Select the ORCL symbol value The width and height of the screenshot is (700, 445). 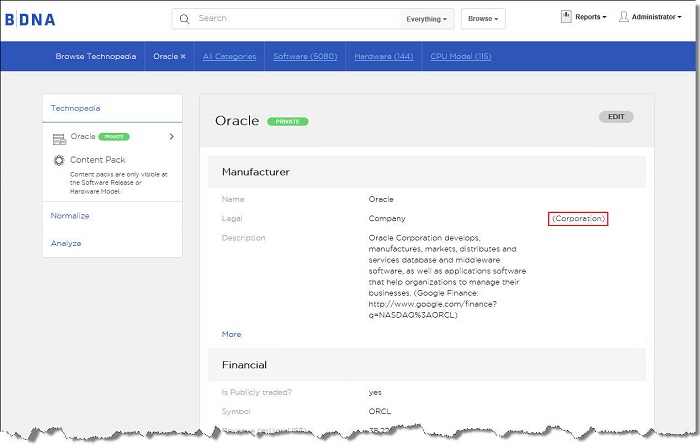click(379, 411)
